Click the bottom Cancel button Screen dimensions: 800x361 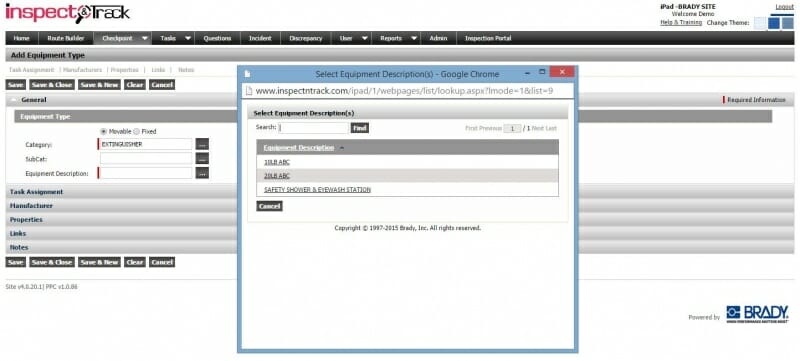coord(162,262)
